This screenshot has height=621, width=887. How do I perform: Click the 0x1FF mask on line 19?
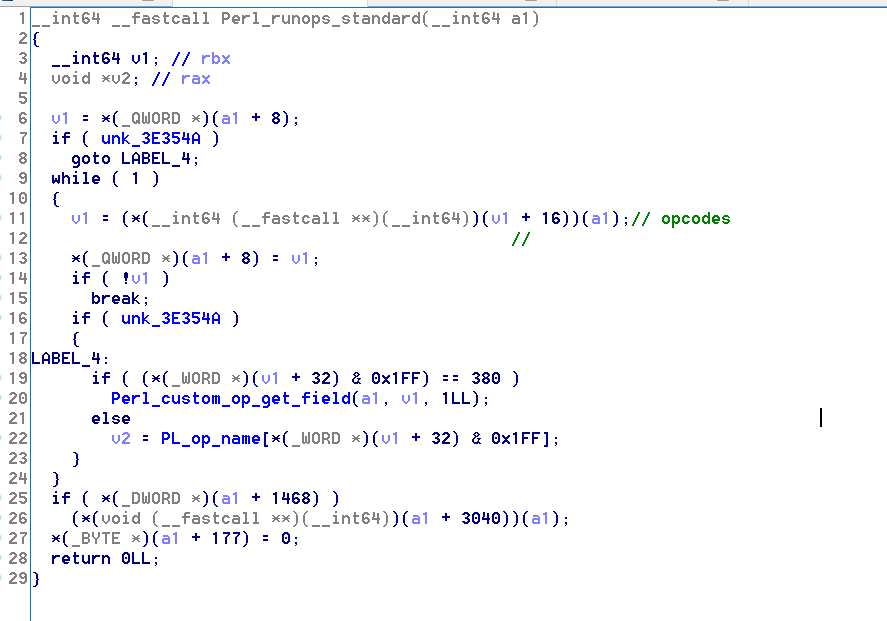[395, 378]
